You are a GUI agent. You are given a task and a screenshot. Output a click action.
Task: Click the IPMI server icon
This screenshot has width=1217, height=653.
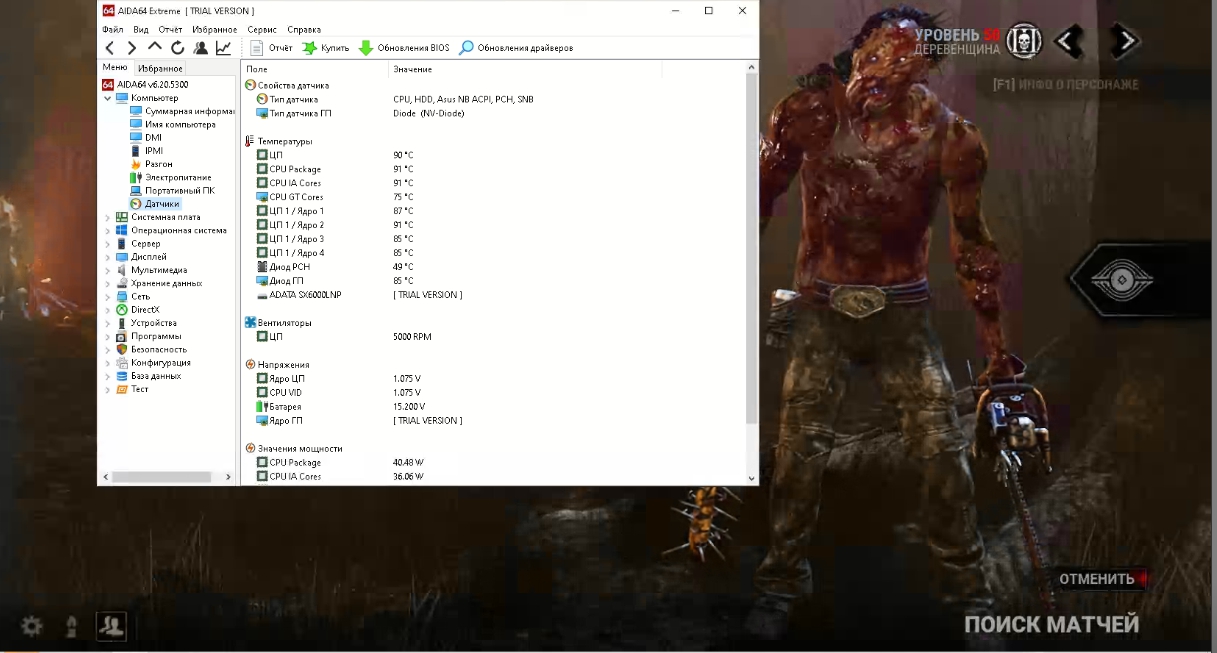pyautogui.click(x=136, y=151)
